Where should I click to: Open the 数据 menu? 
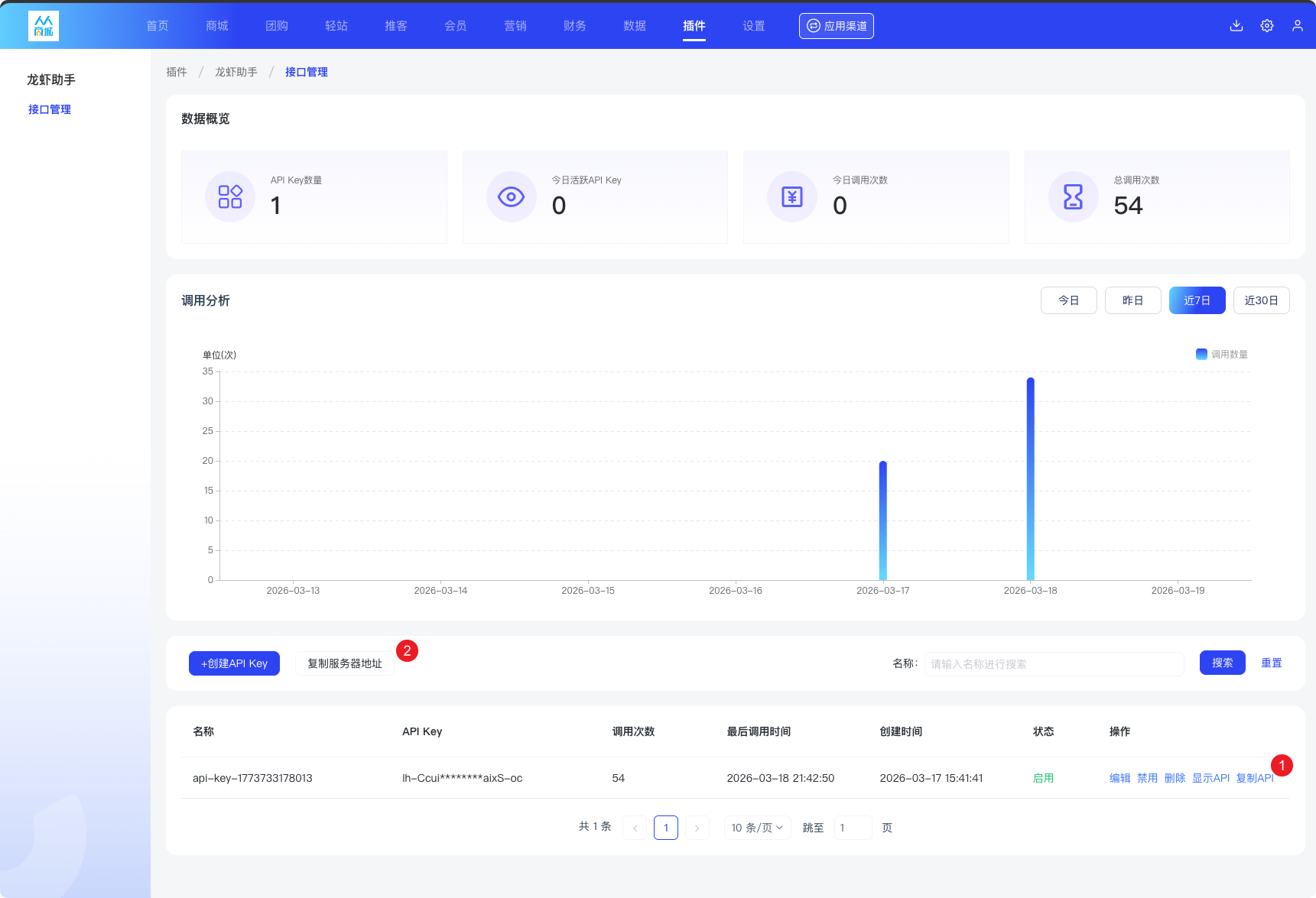(635, 26)
